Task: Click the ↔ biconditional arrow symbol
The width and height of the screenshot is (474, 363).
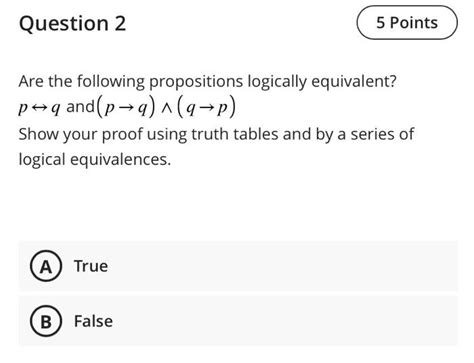Action: point(39,107)
